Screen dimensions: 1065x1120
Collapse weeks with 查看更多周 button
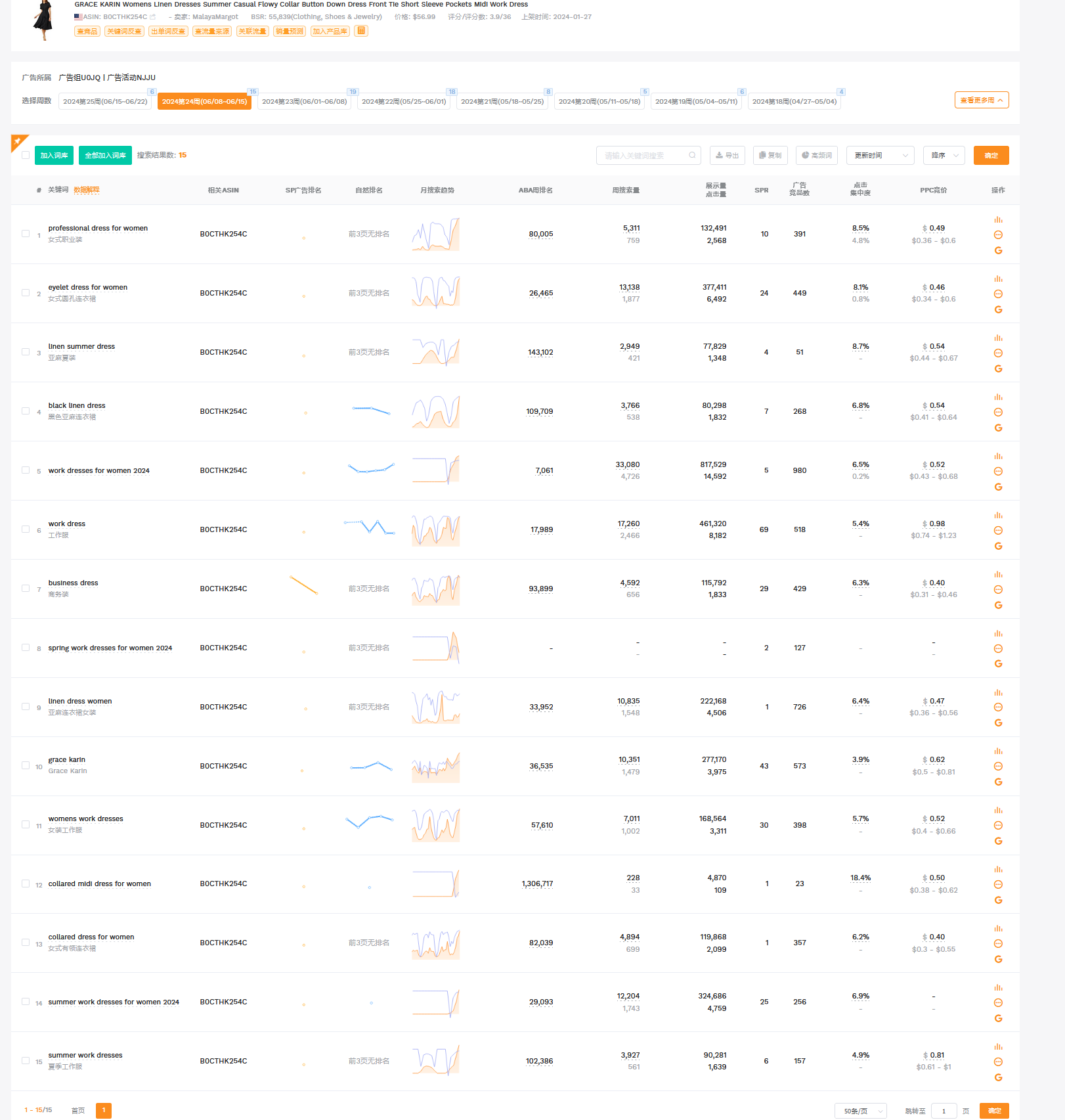(x=981, y=101)
